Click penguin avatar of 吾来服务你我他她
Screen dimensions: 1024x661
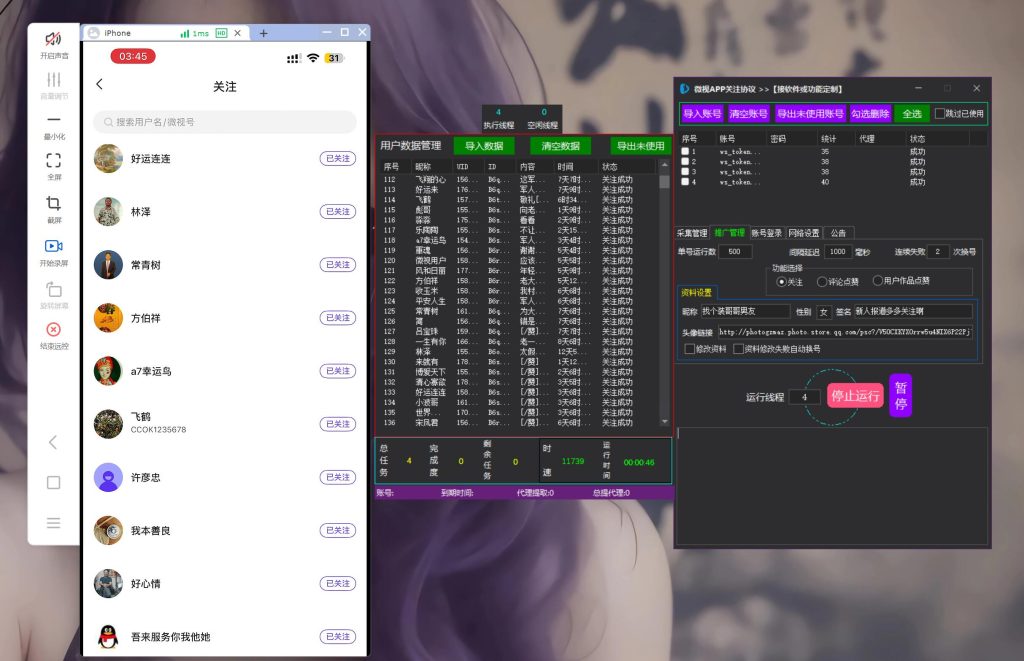108,636
